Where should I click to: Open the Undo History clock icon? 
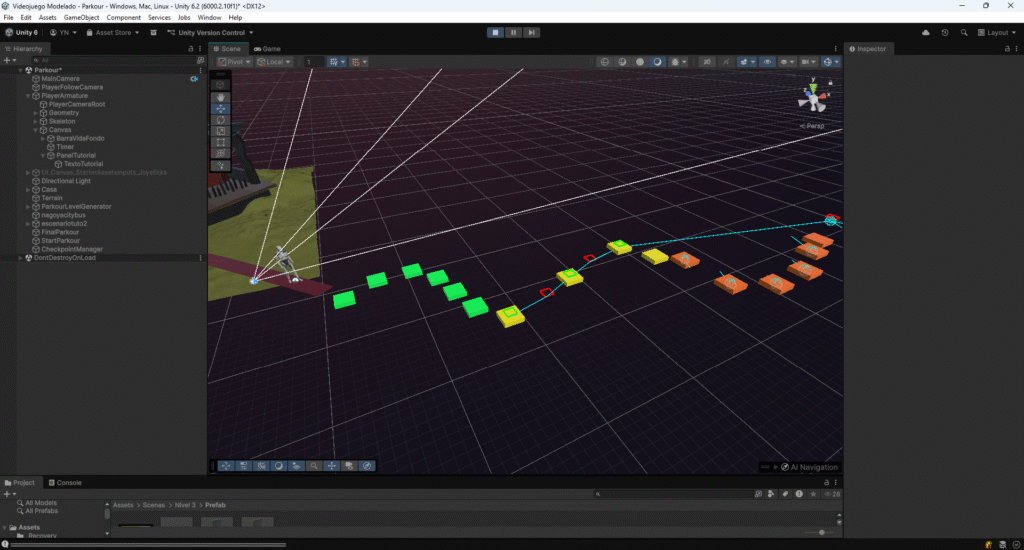point(946,32)
